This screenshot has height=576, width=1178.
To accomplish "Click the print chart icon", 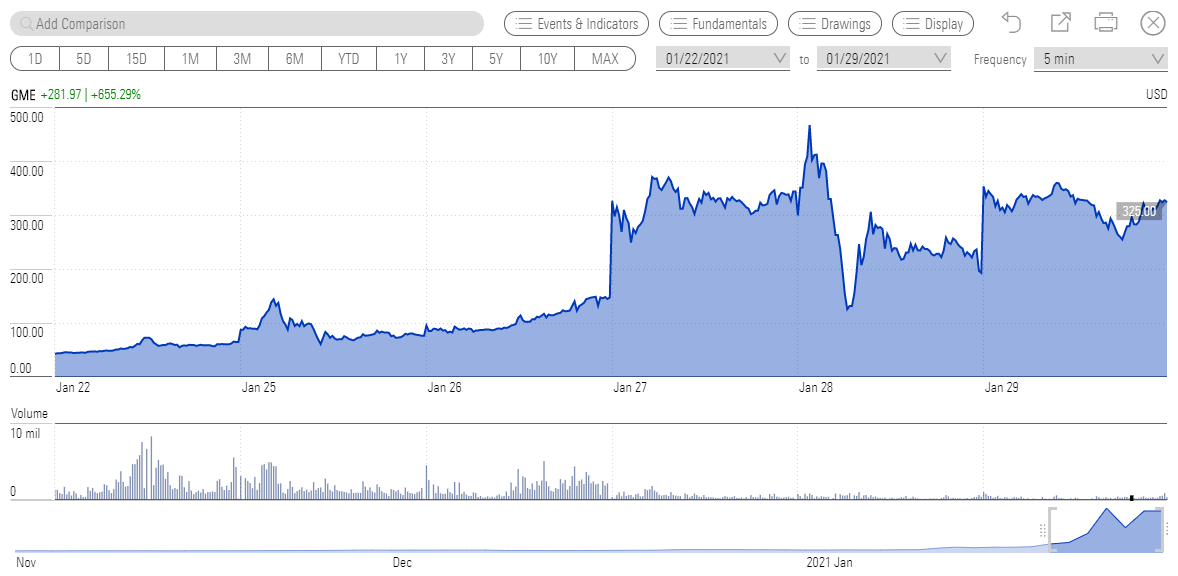I will click(1106, 23).
